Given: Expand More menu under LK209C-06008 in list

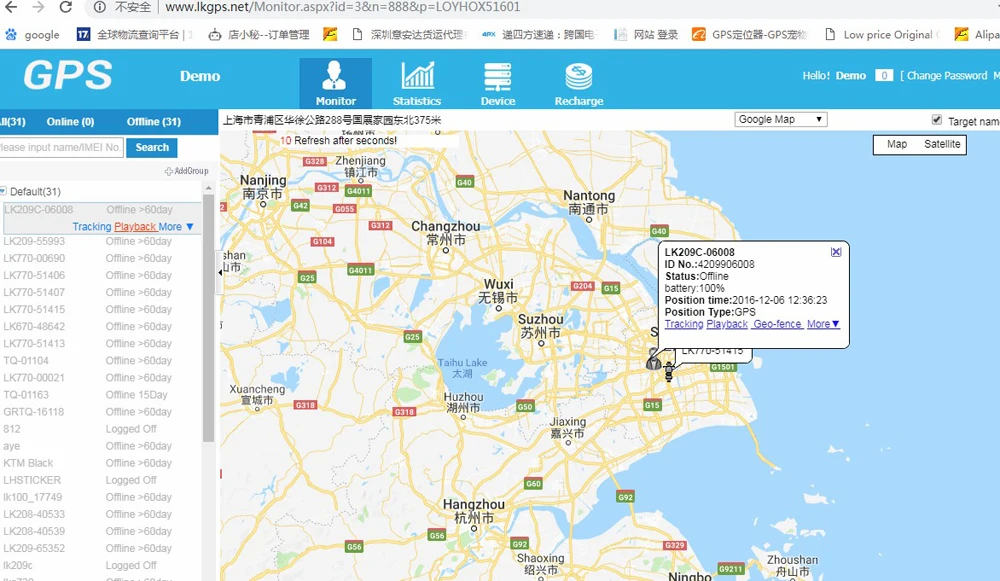Looking at the screenshot, I should point(176,226).
